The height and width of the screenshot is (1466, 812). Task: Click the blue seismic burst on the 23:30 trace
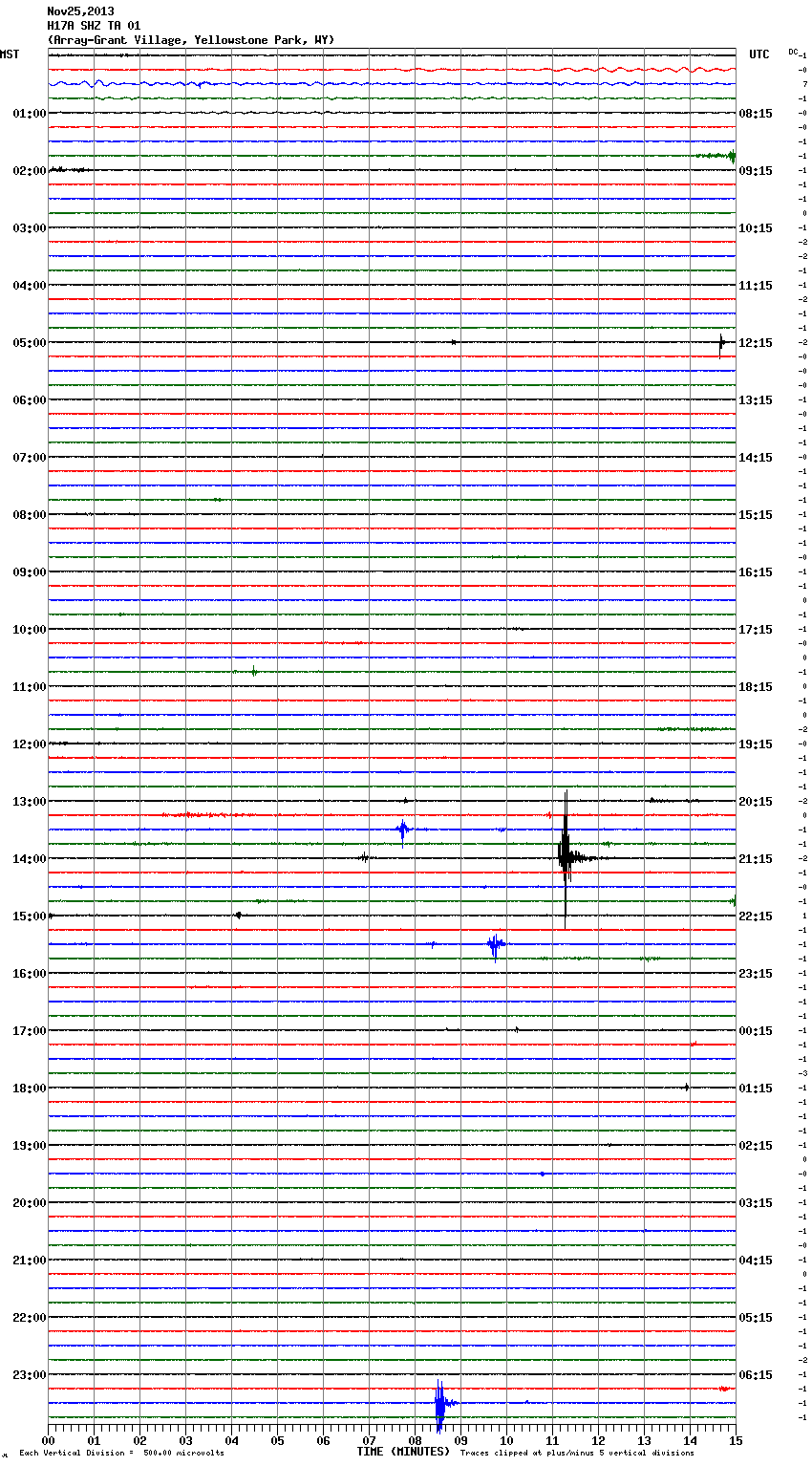tap(440, 1404)
